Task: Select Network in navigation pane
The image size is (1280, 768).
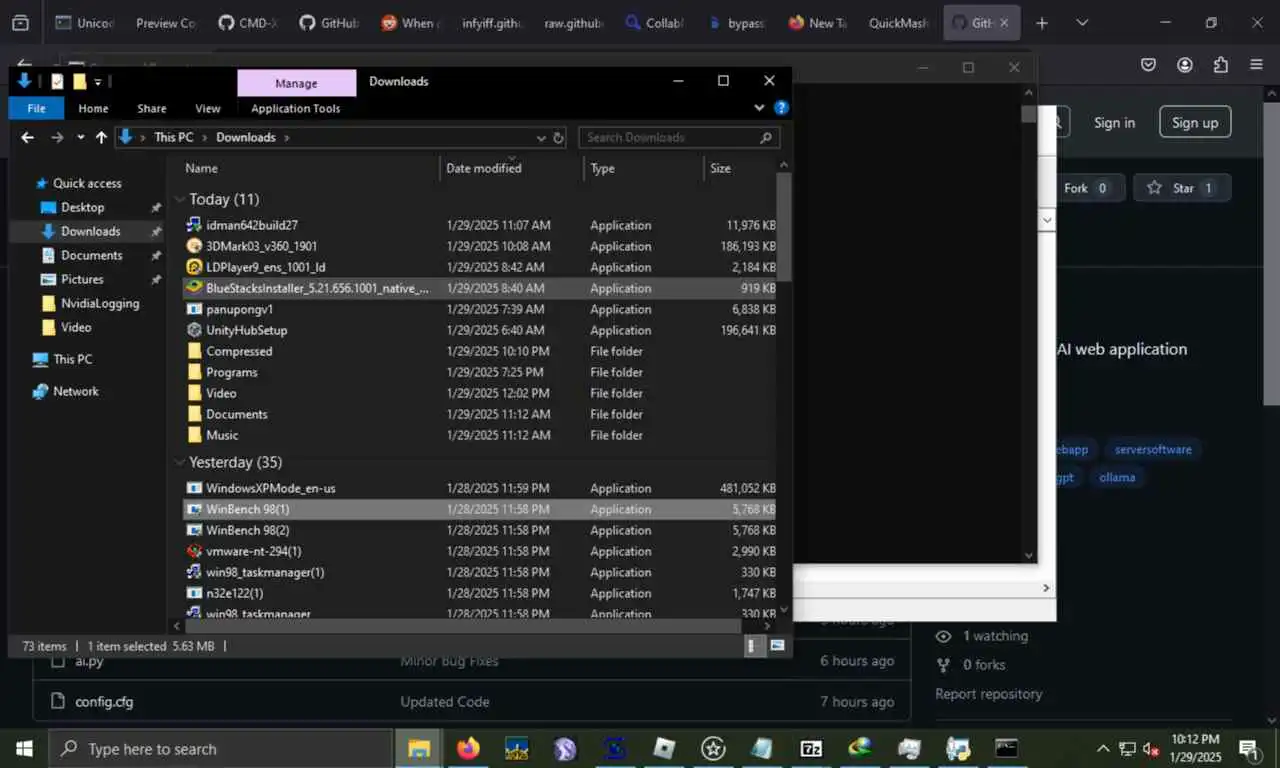Action: 76,391
